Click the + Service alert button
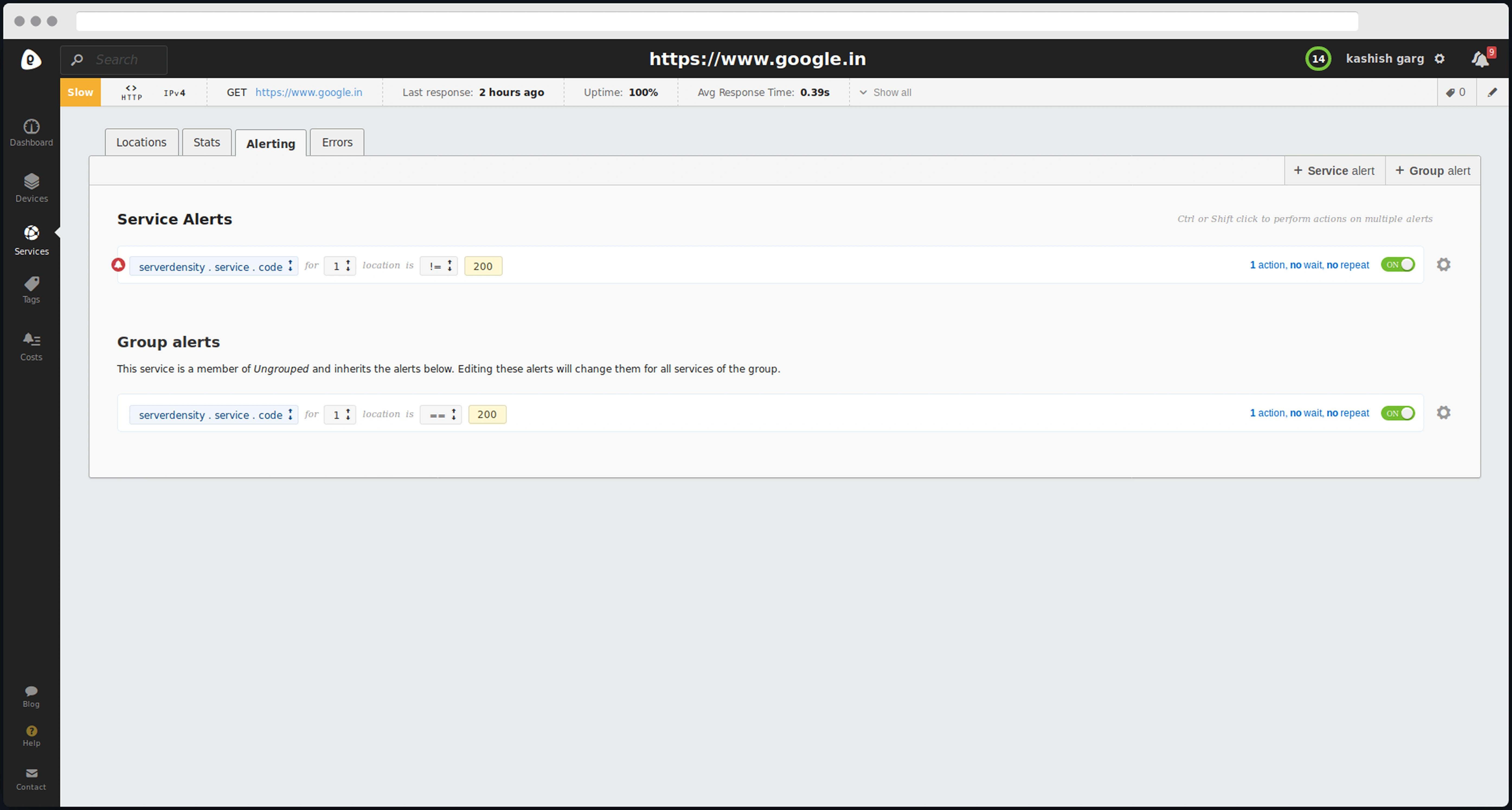 coord(1334,171)
